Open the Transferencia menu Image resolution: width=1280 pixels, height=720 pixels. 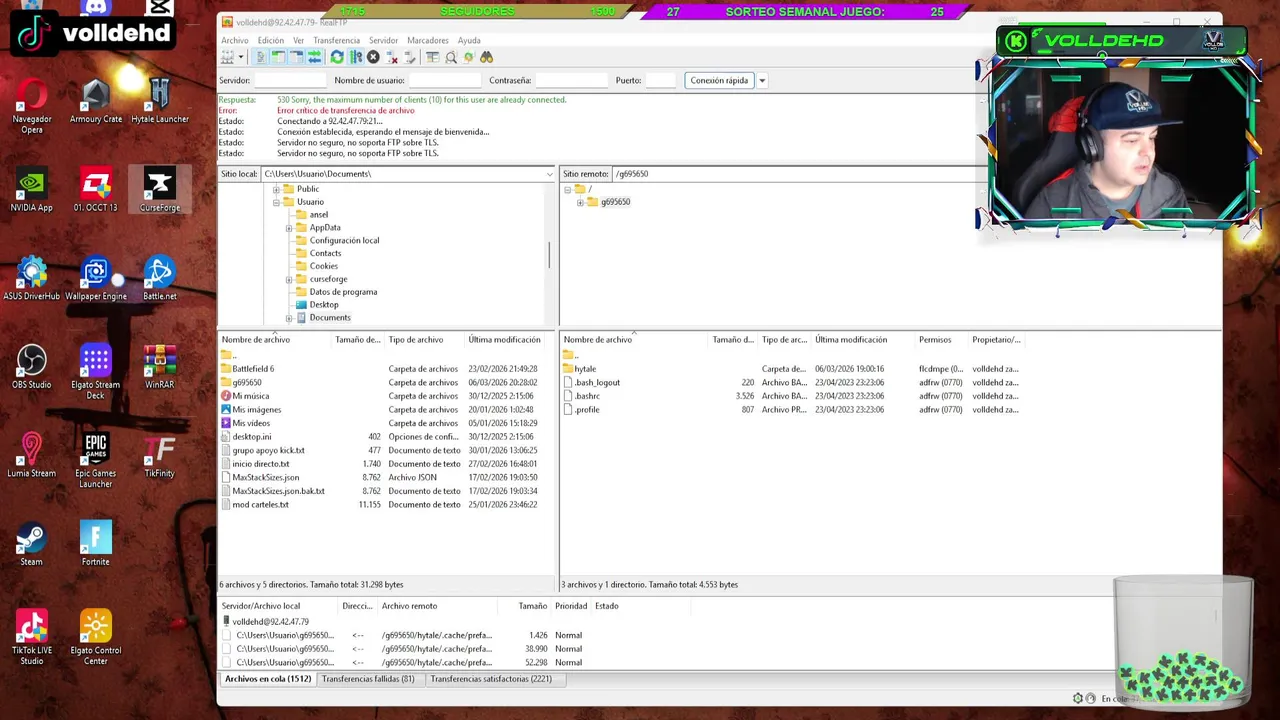(336, 41)
